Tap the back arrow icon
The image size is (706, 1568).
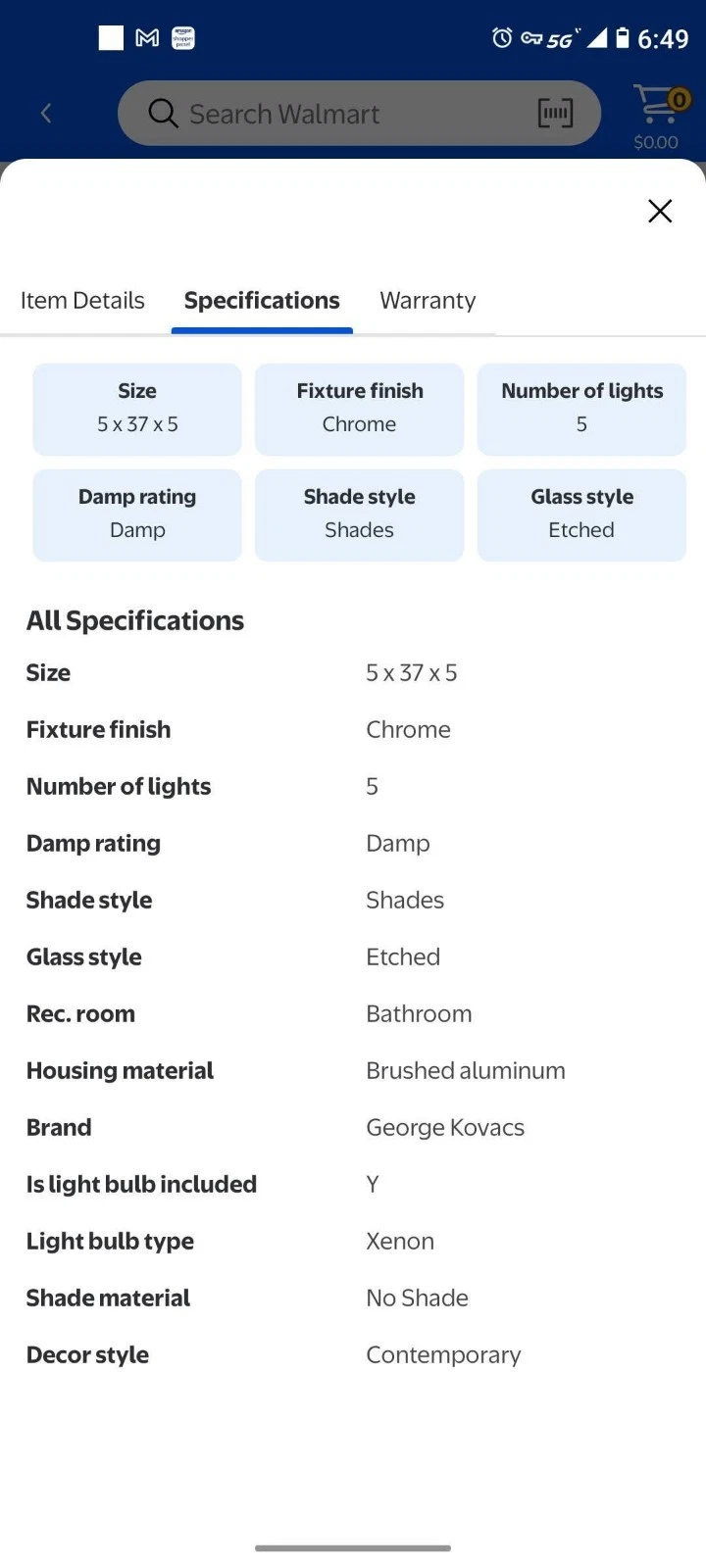(x=46, y=114)
